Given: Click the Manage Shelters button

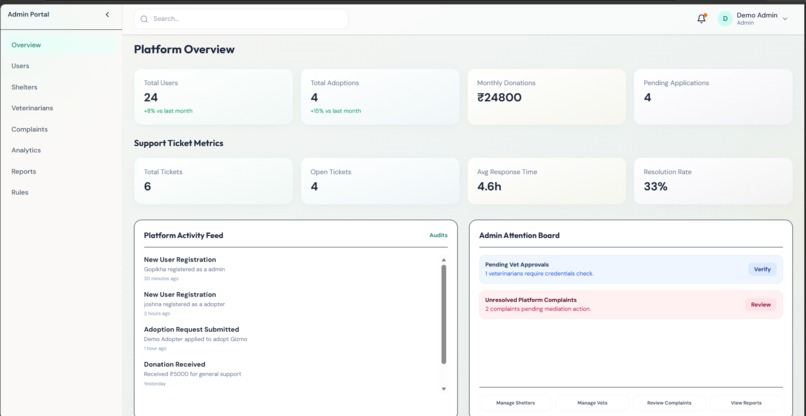Looking at the screenshot, I should click(515, 403).
